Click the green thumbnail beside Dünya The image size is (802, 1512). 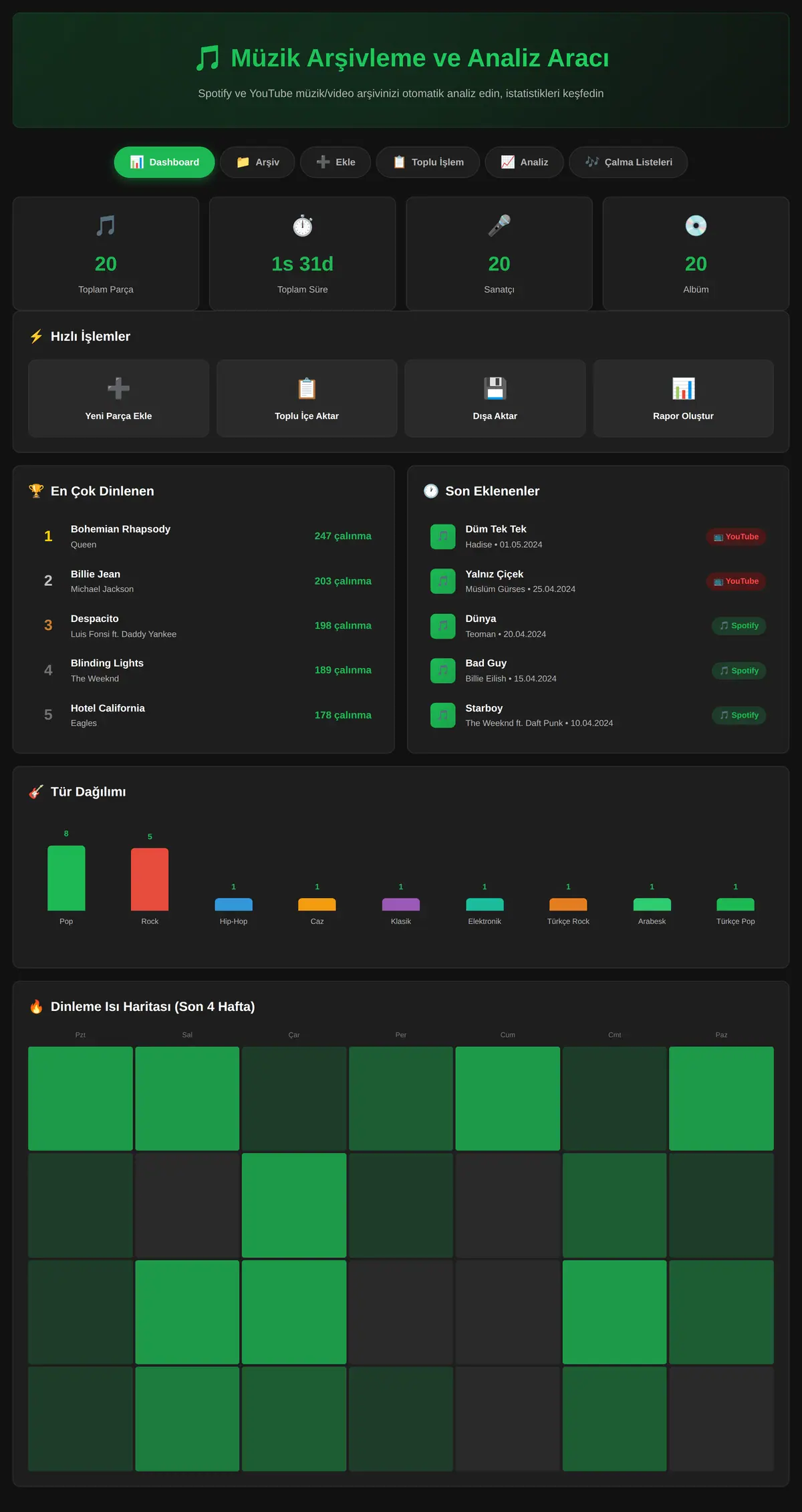pyautogui.click(x=443, y=626)
